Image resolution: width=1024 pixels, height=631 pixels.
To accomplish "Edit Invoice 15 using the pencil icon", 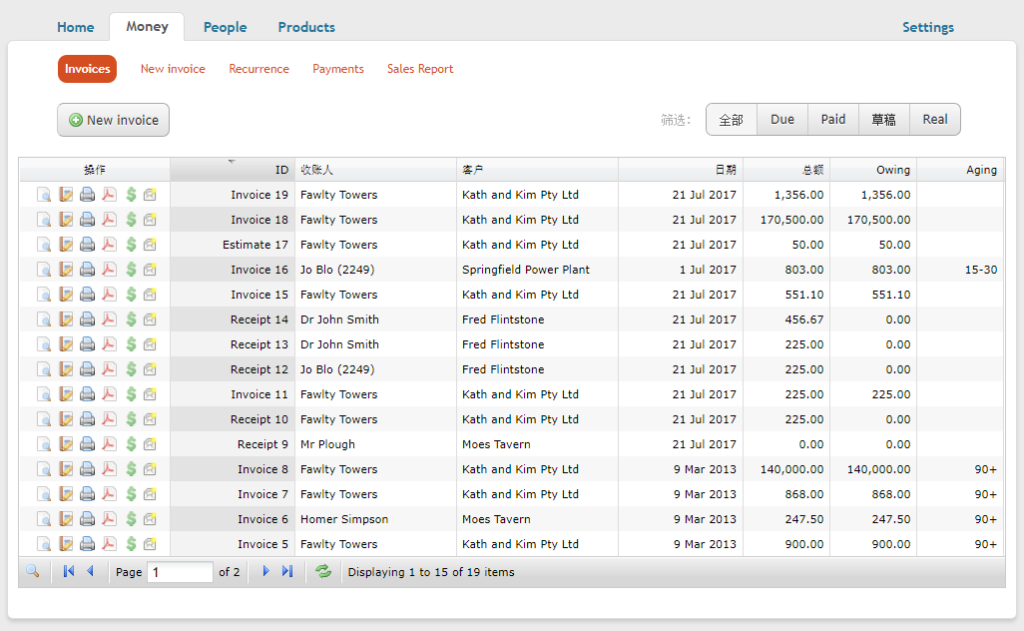I will (x=66, y=295).
